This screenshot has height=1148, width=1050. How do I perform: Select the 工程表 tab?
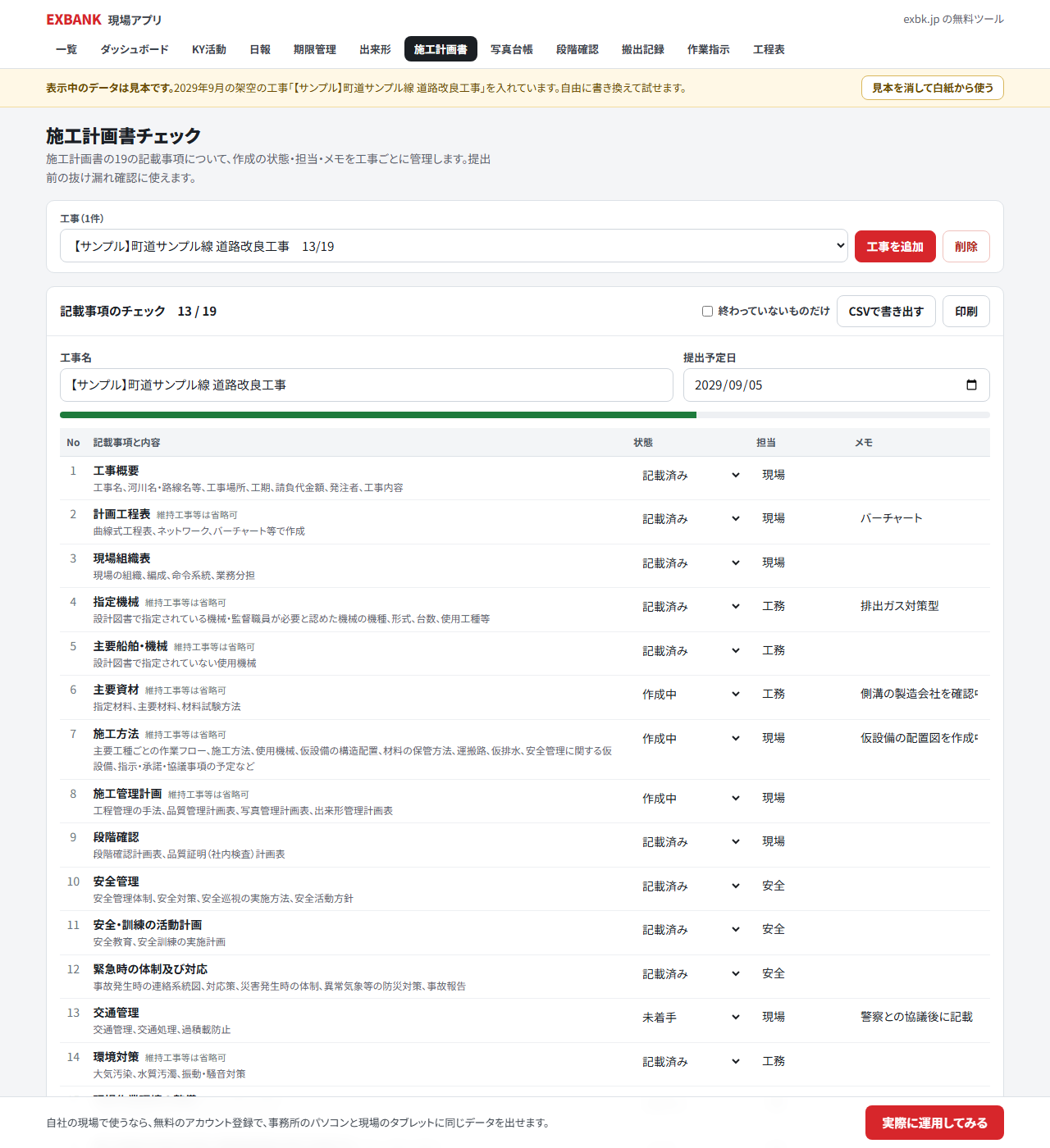769,49
